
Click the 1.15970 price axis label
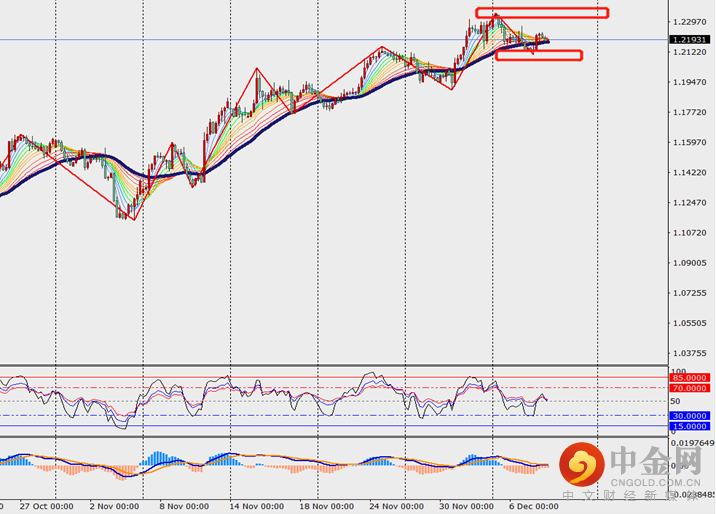[x=690, y=142]
